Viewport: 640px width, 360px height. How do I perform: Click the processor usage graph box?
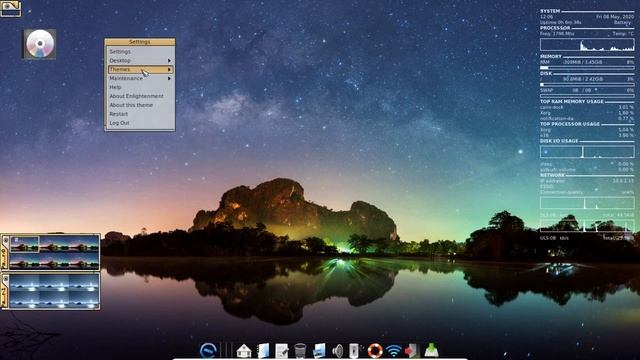pos(587,44)
